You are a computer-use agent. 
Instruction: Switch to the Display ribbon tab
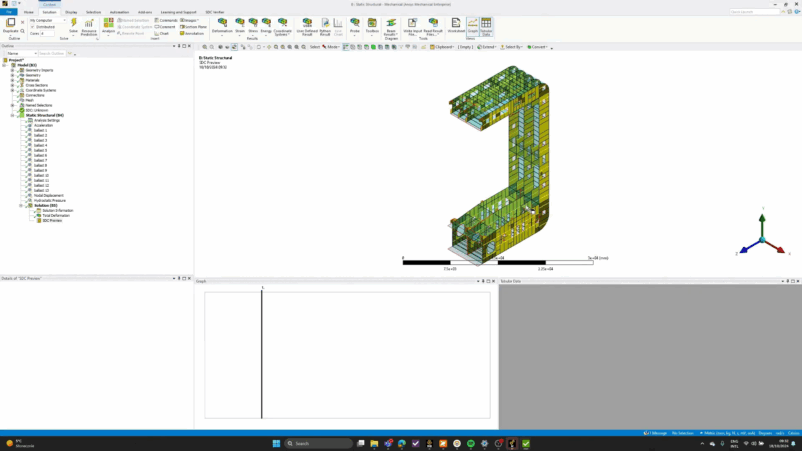(71, 12)
